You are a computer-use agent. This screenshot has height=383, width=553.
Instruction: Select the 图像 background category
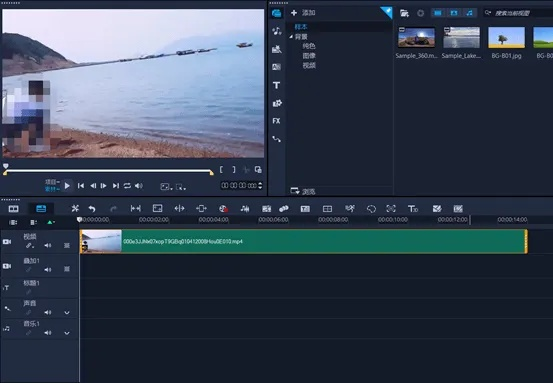(x=309, y=56)
